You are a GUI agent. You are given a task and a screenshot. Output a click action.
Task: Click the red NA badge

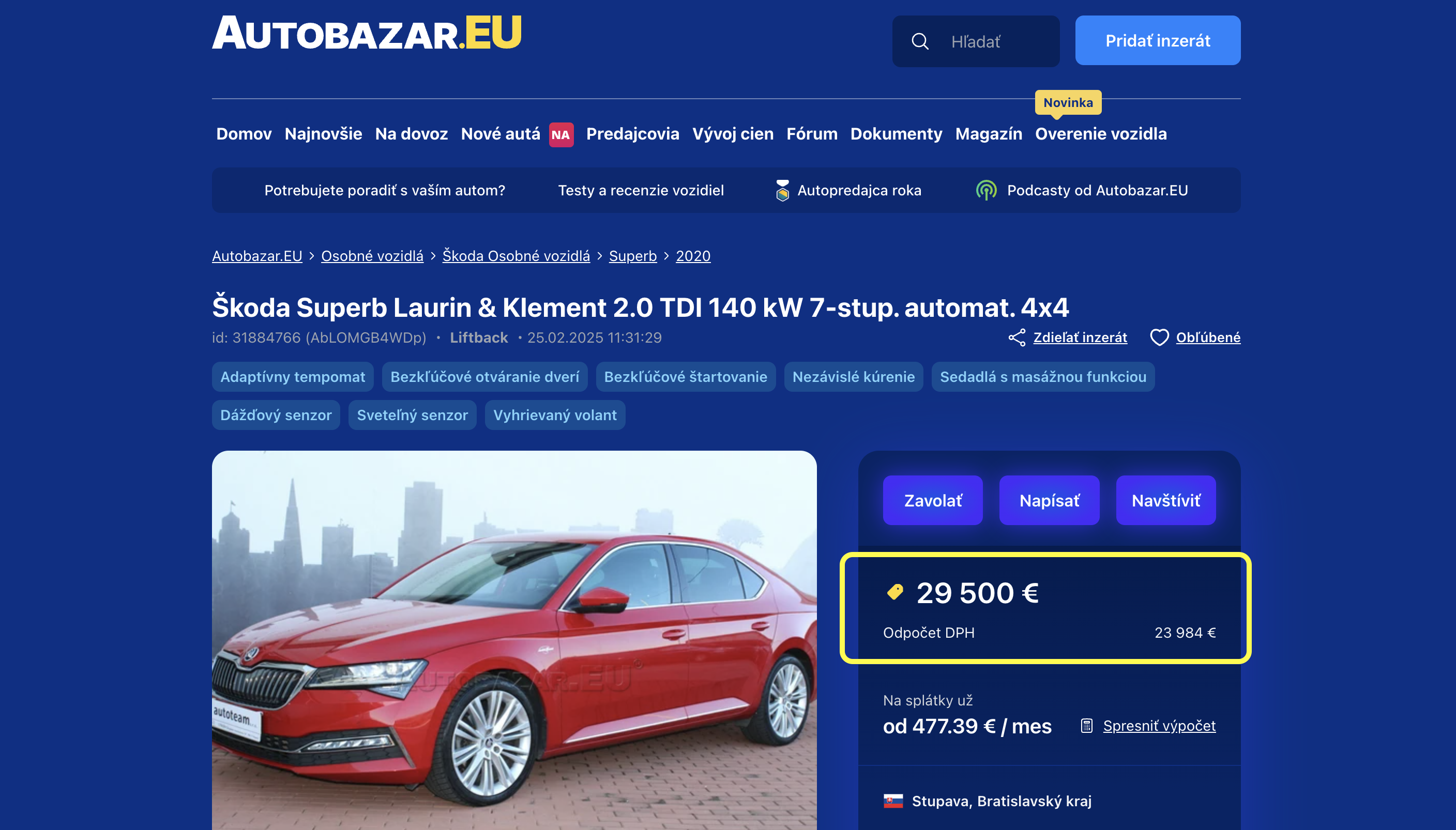tap(561, 134)
